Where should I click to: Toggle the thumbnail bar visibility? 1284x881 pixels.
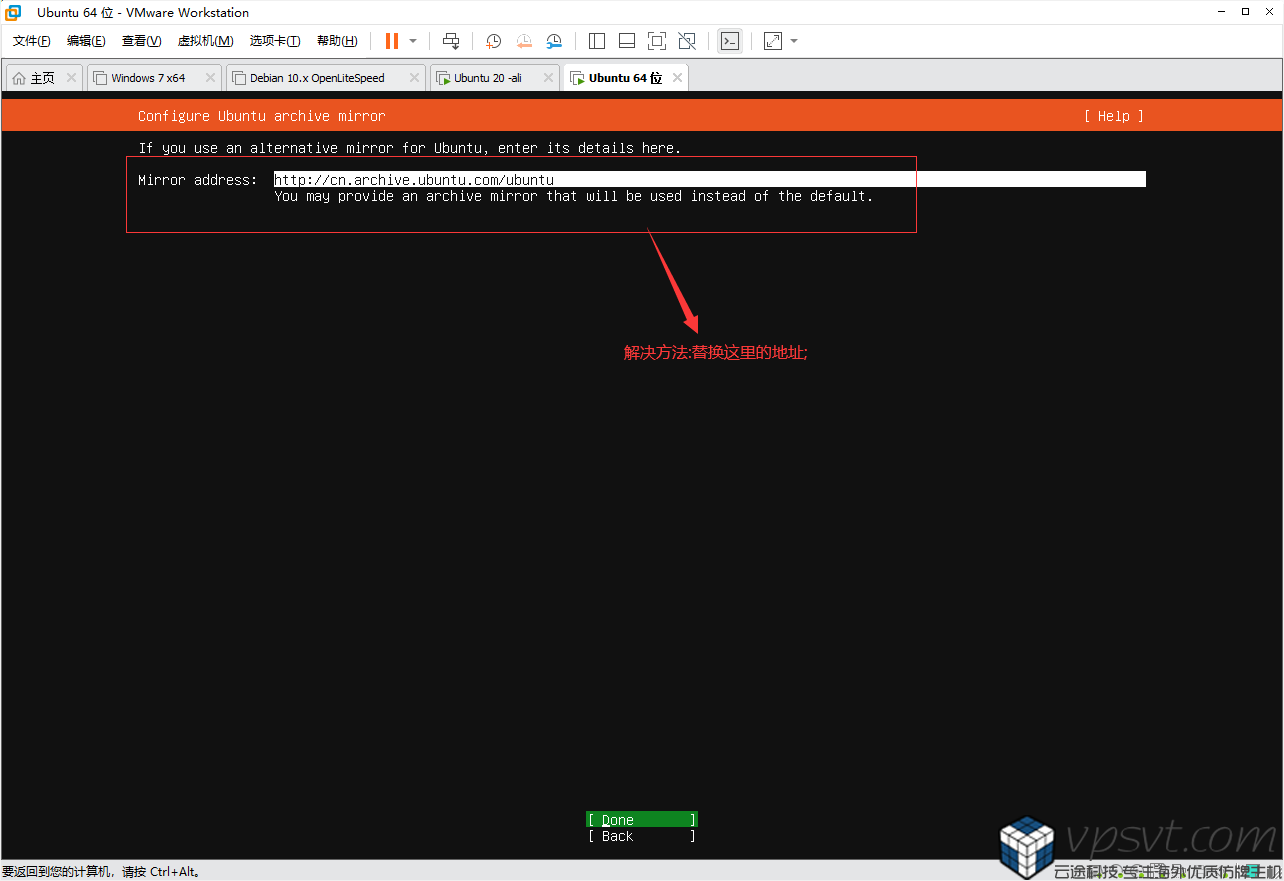point(626,41)
